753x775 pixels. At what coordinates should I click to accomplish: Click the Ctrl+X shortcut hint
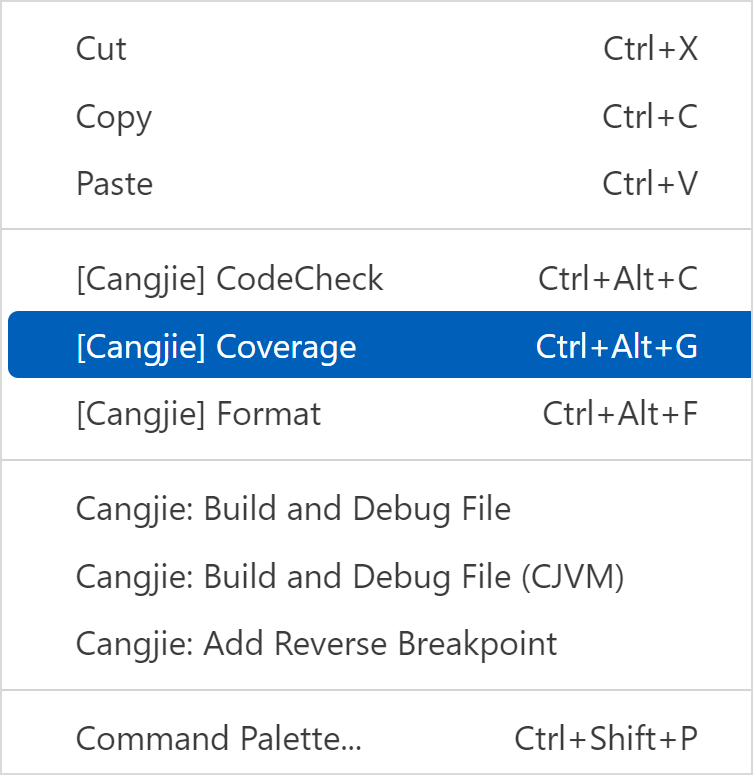(x=650, y=49)
